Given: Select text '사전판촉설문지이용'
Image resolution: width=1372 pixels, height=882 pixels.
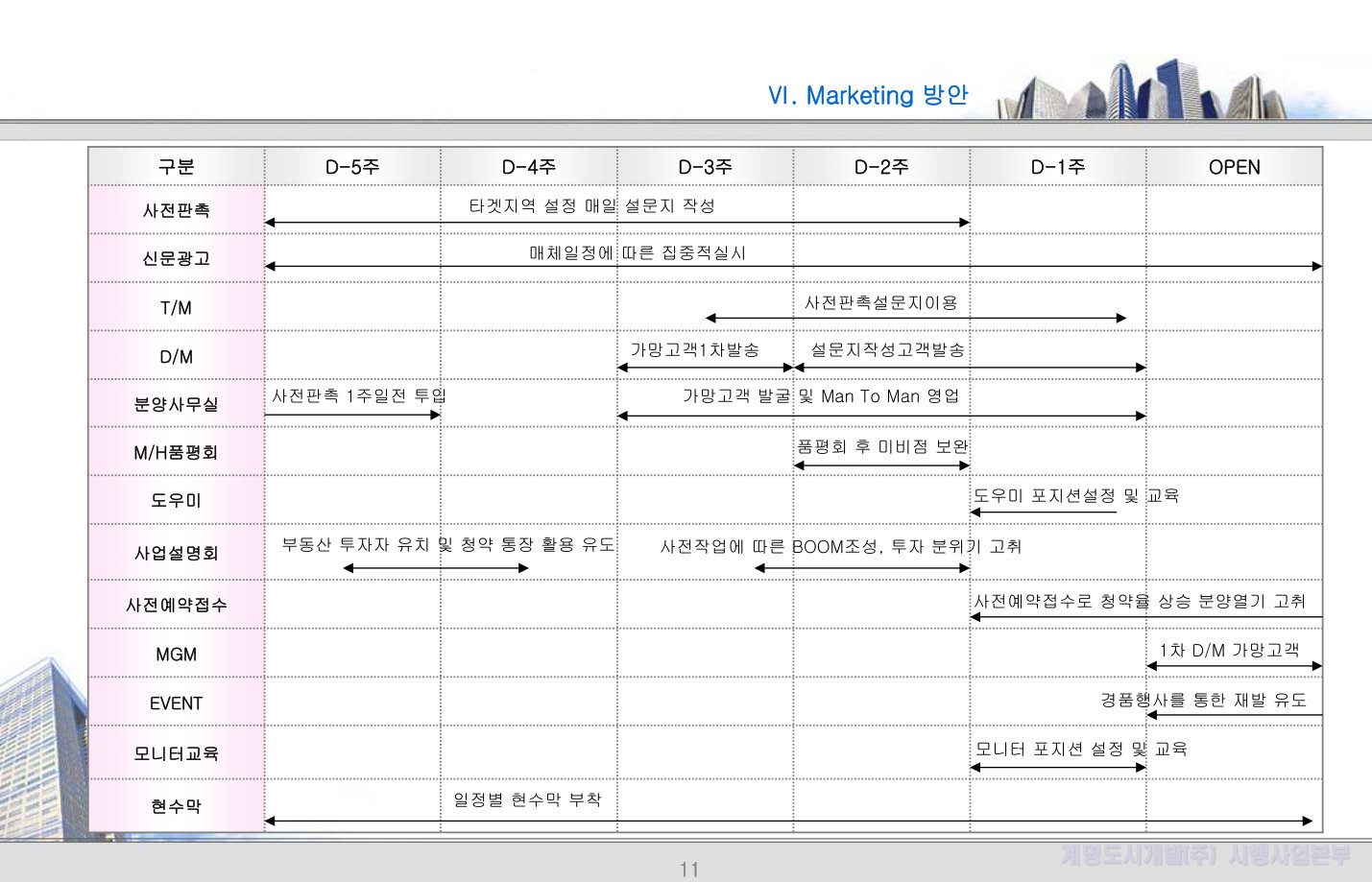Looking at the screenshot, I should pos(881,302).
